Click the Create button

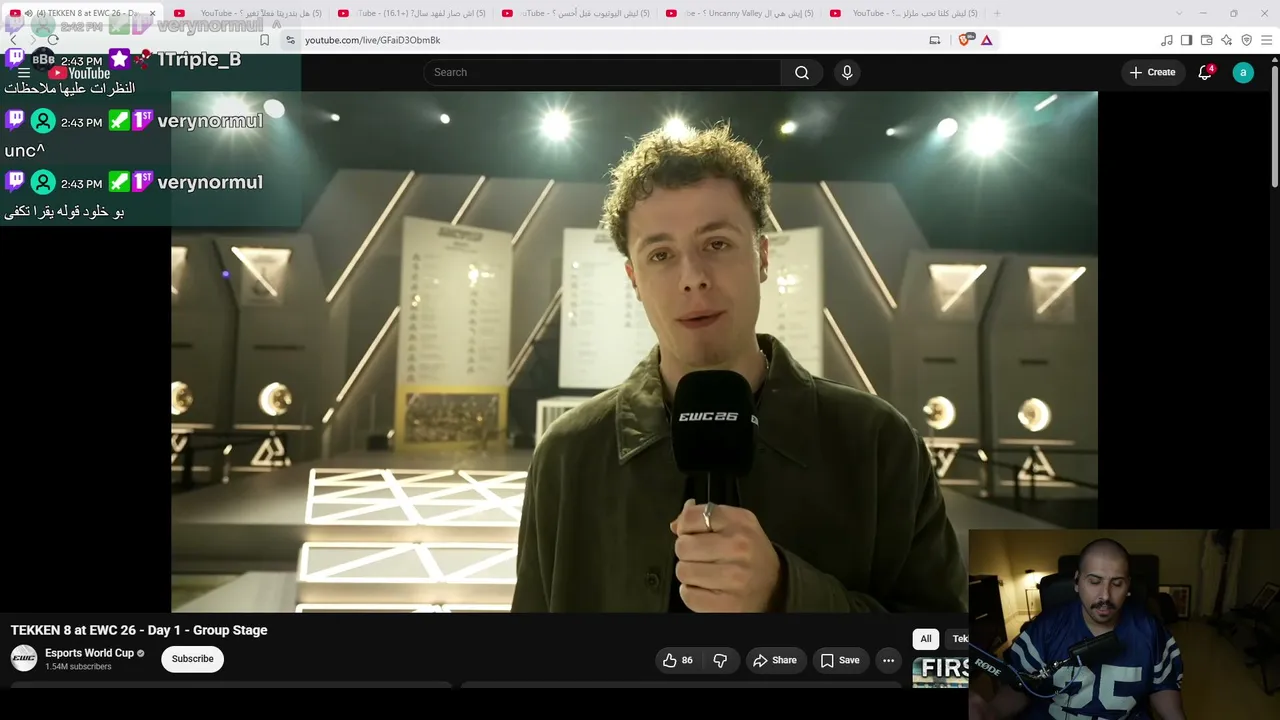coord(1152,72)
